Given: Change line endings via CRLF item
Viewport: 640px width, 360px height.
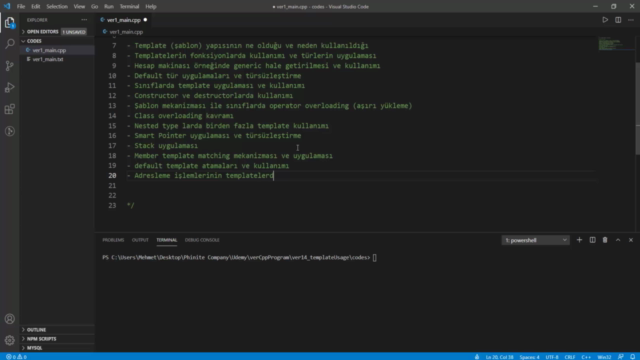Looking at the screenshot, I should click(570, 357).
